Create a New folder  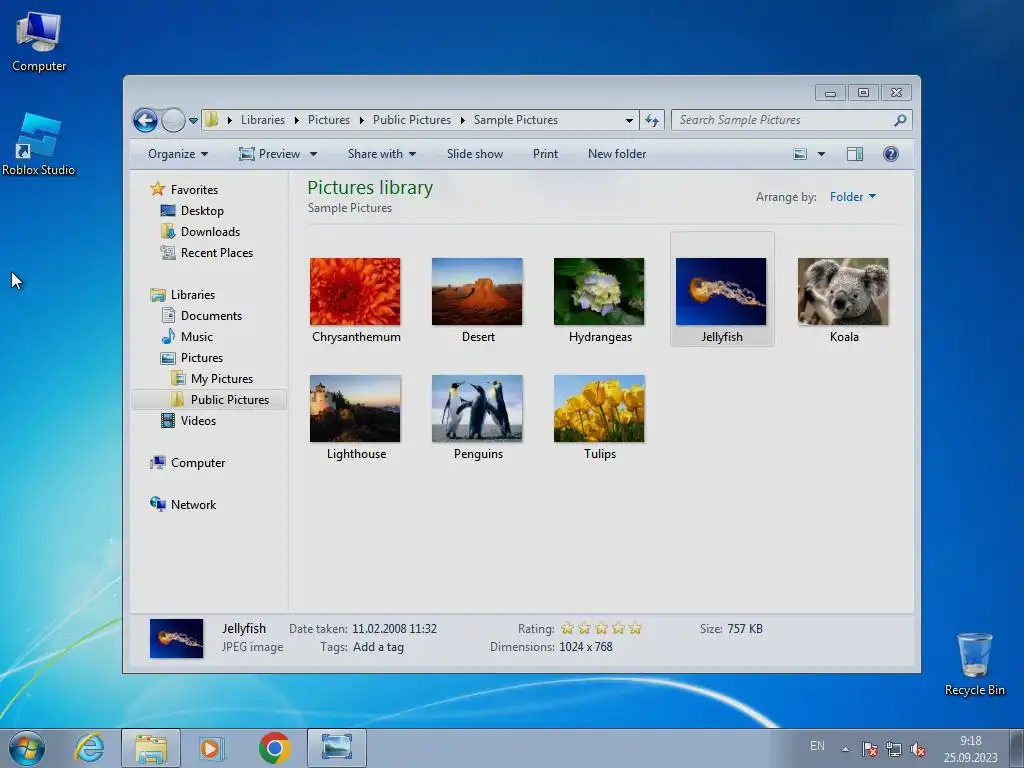(x=616, y=154)
